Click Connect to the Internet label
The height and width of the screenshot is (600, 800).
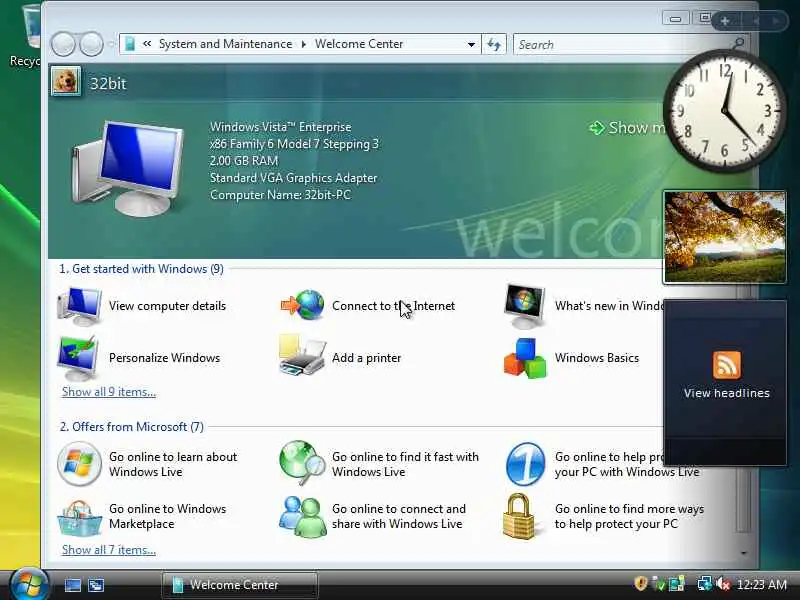tap(393, 306)
